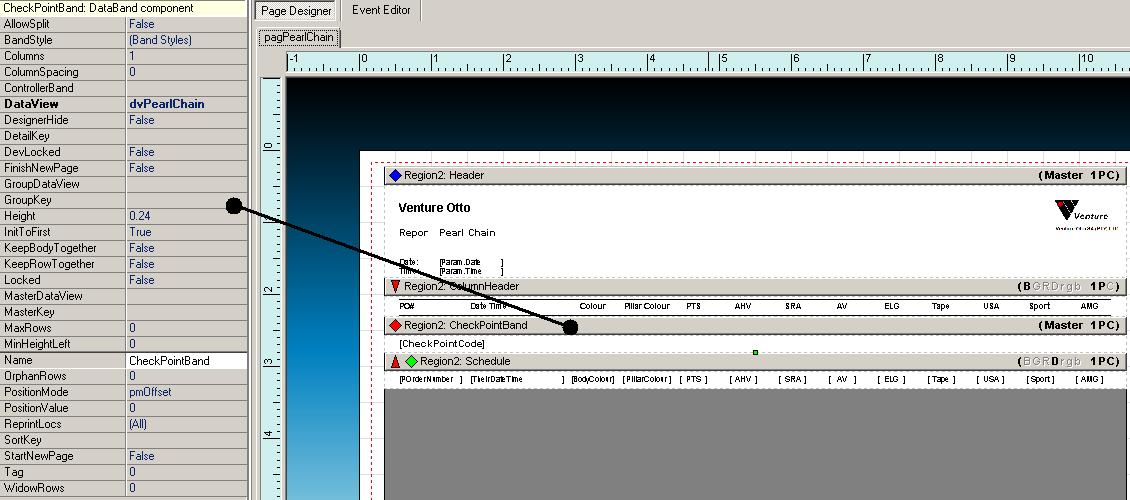Click the red diamond icon on CheckPointBand
The height and width of the screenshot is (500, 1130).
point(395,325)
